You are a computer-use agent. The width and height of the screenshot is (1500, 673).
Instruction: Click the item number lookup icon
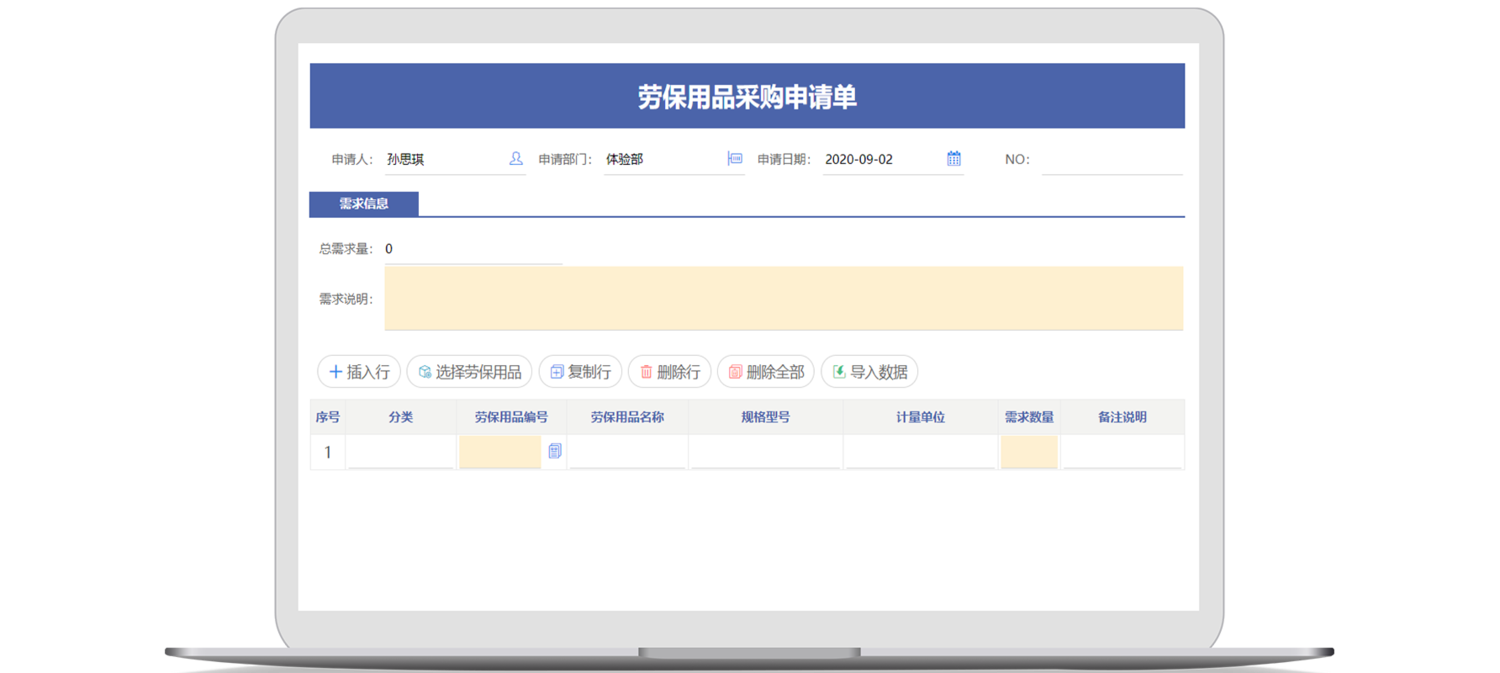555,451
